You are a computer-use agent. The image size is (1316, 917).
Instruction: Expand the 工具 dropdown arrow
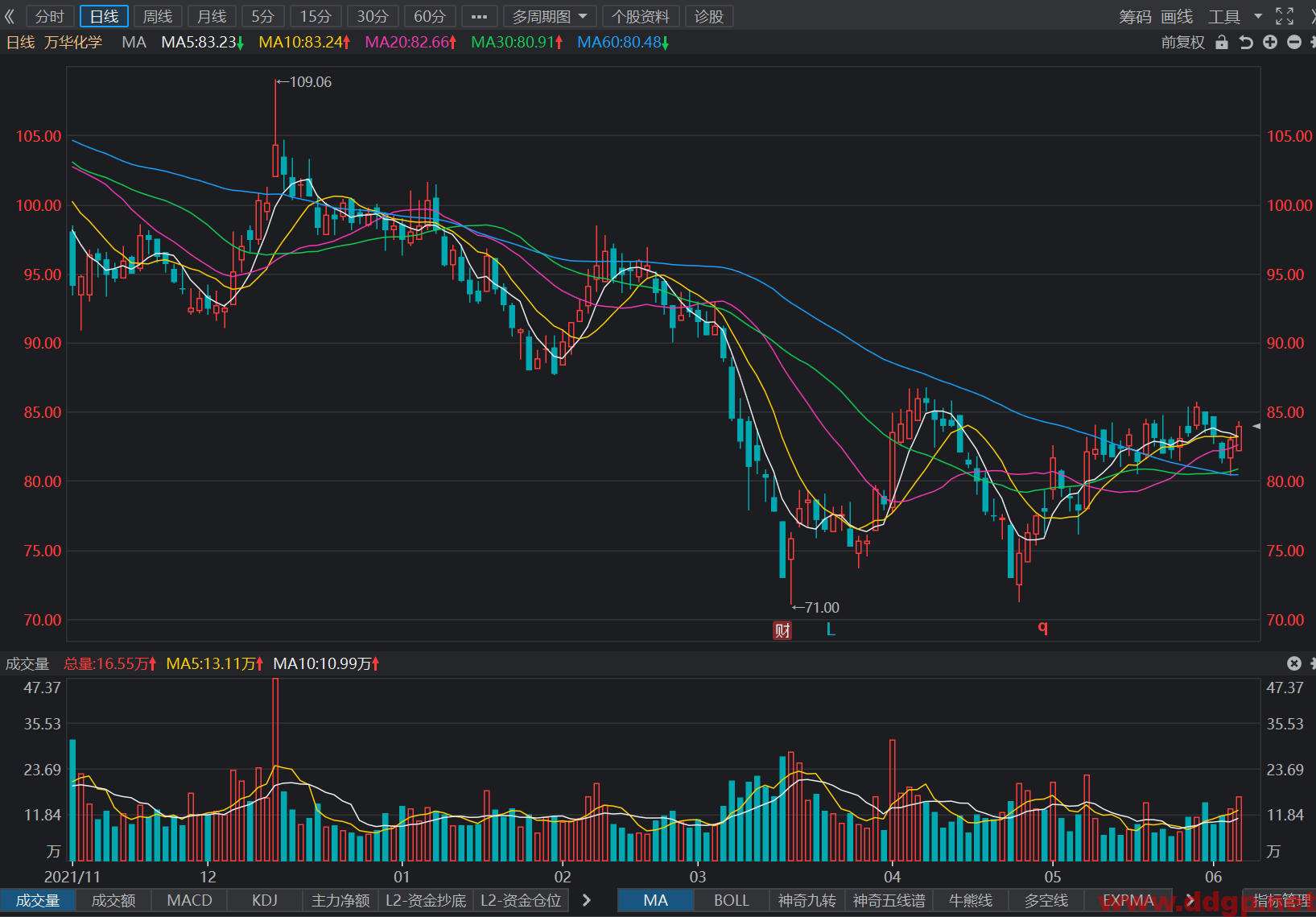pyautogui.click(x=1258, y=16)
